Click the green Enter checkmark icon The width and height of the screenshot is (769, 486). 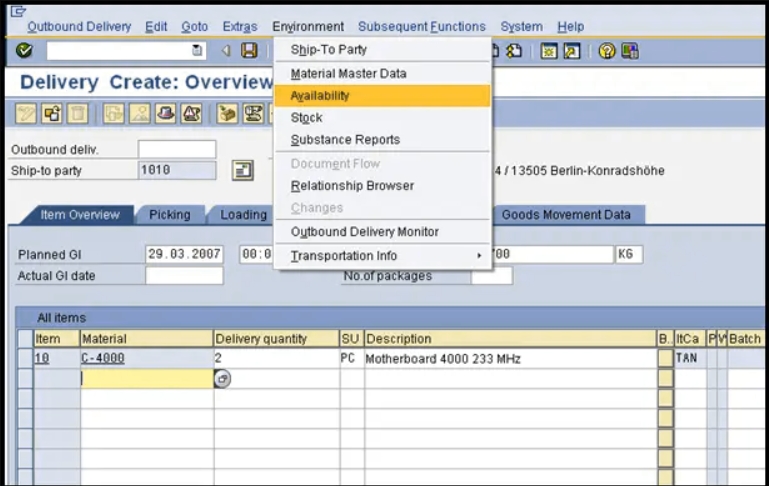point(25,51)
